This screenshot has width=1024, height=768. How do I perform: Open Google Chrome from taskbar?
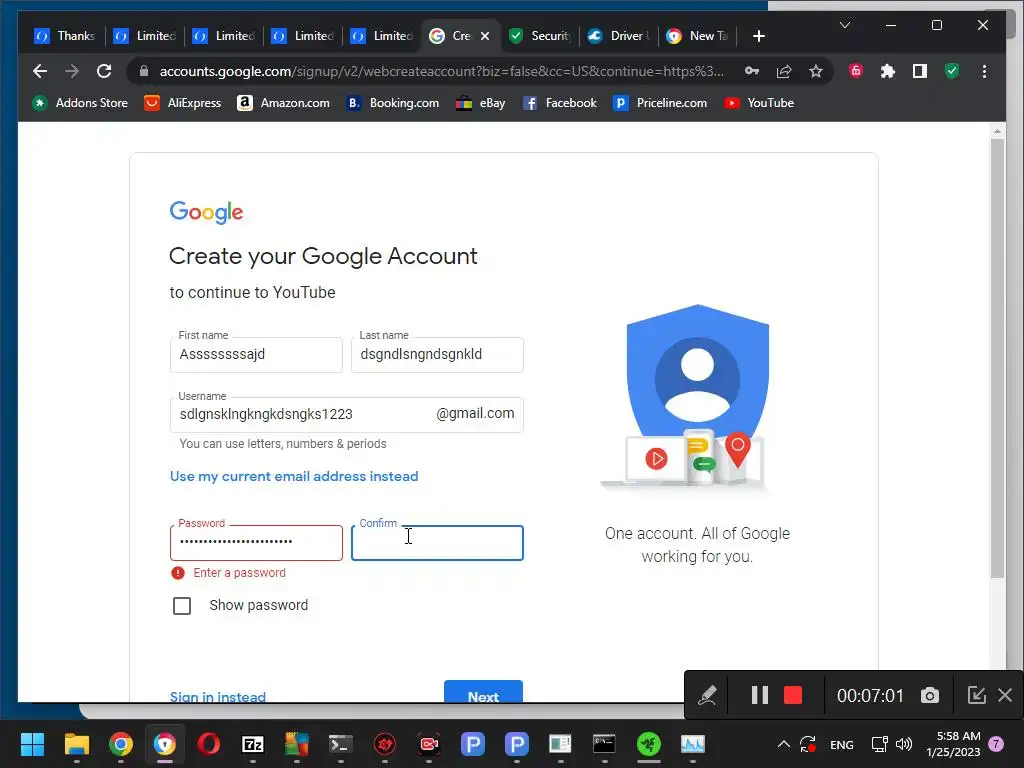121,744
